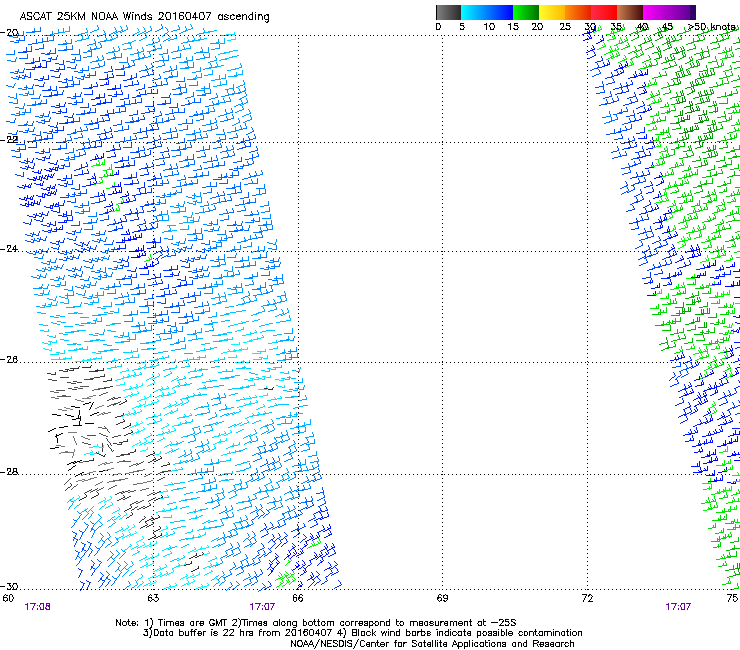
Task: Click the cyan segment of the wind speed scale
Action: 474,12
